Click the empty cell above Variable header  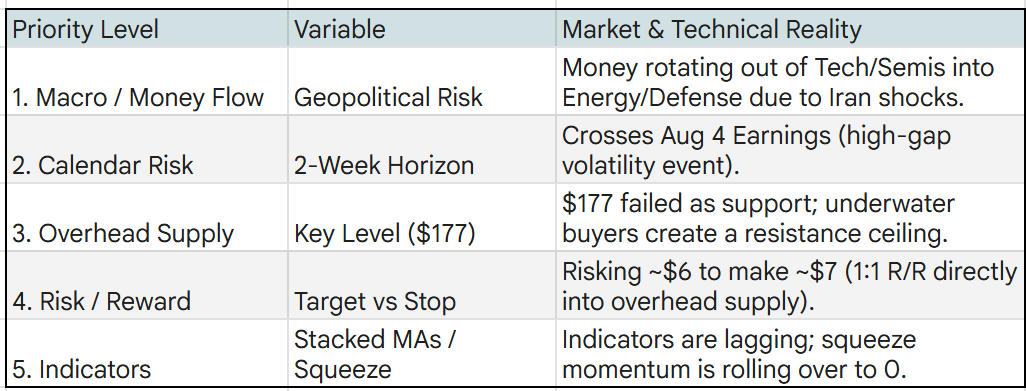(x=422, y=4)
